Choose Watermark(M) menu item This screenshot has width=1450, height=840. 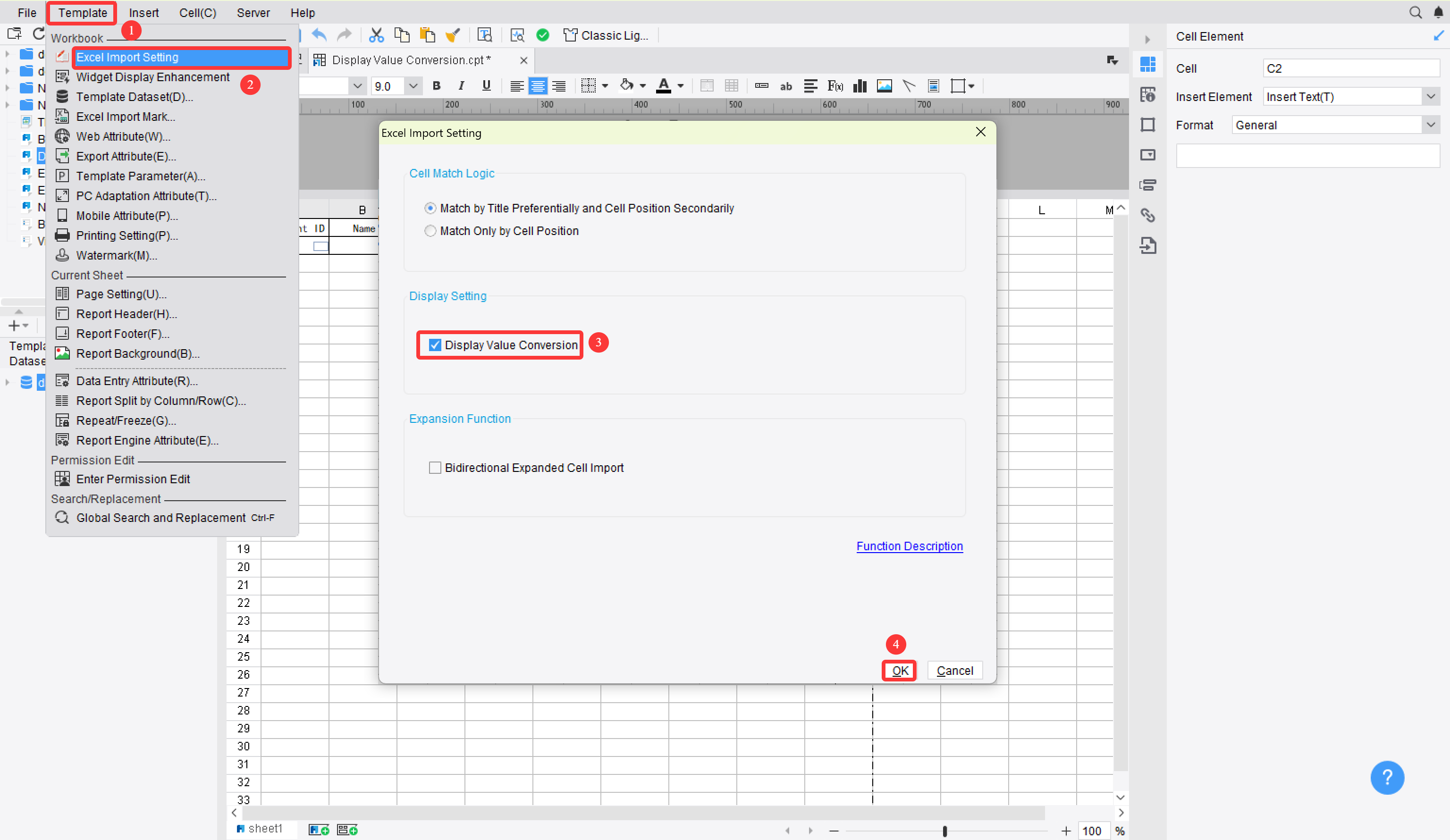point(116,255)
